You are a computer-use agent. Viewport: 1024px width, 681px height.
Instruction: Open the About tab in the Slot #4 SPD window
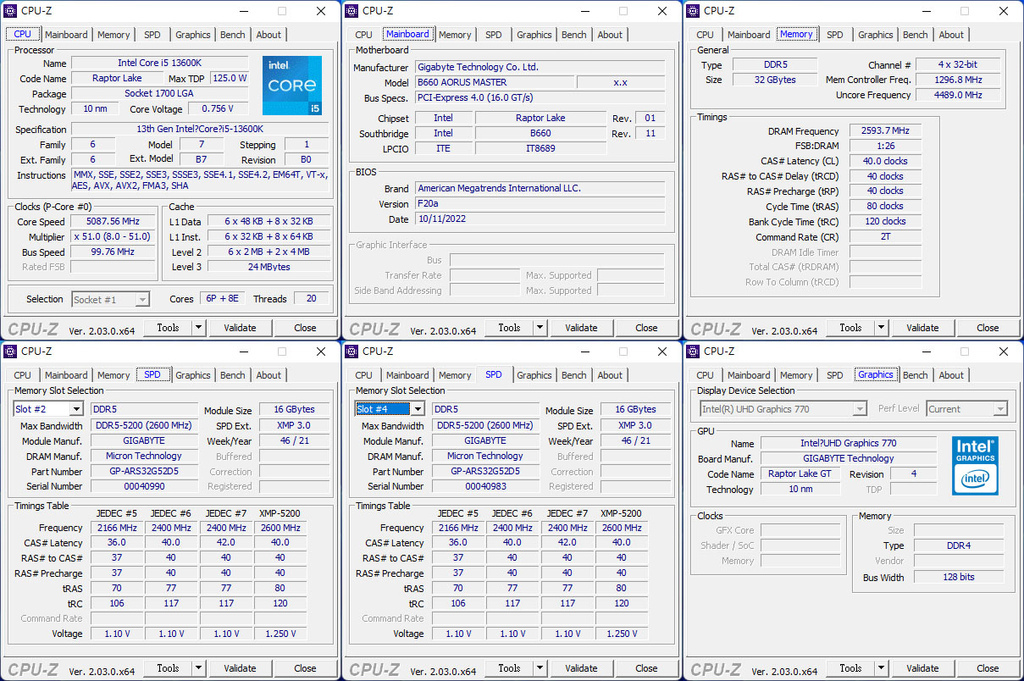point(609,375)
